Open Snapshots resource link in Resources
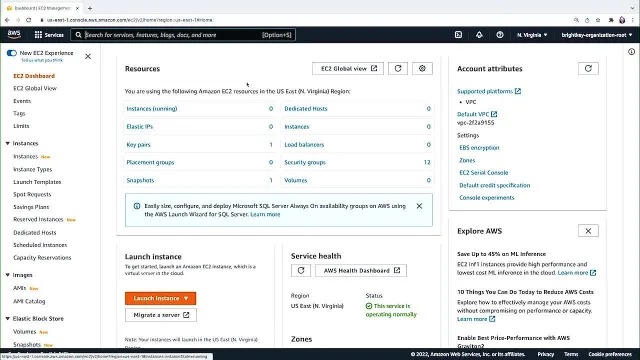 click(x=140, y=180)
